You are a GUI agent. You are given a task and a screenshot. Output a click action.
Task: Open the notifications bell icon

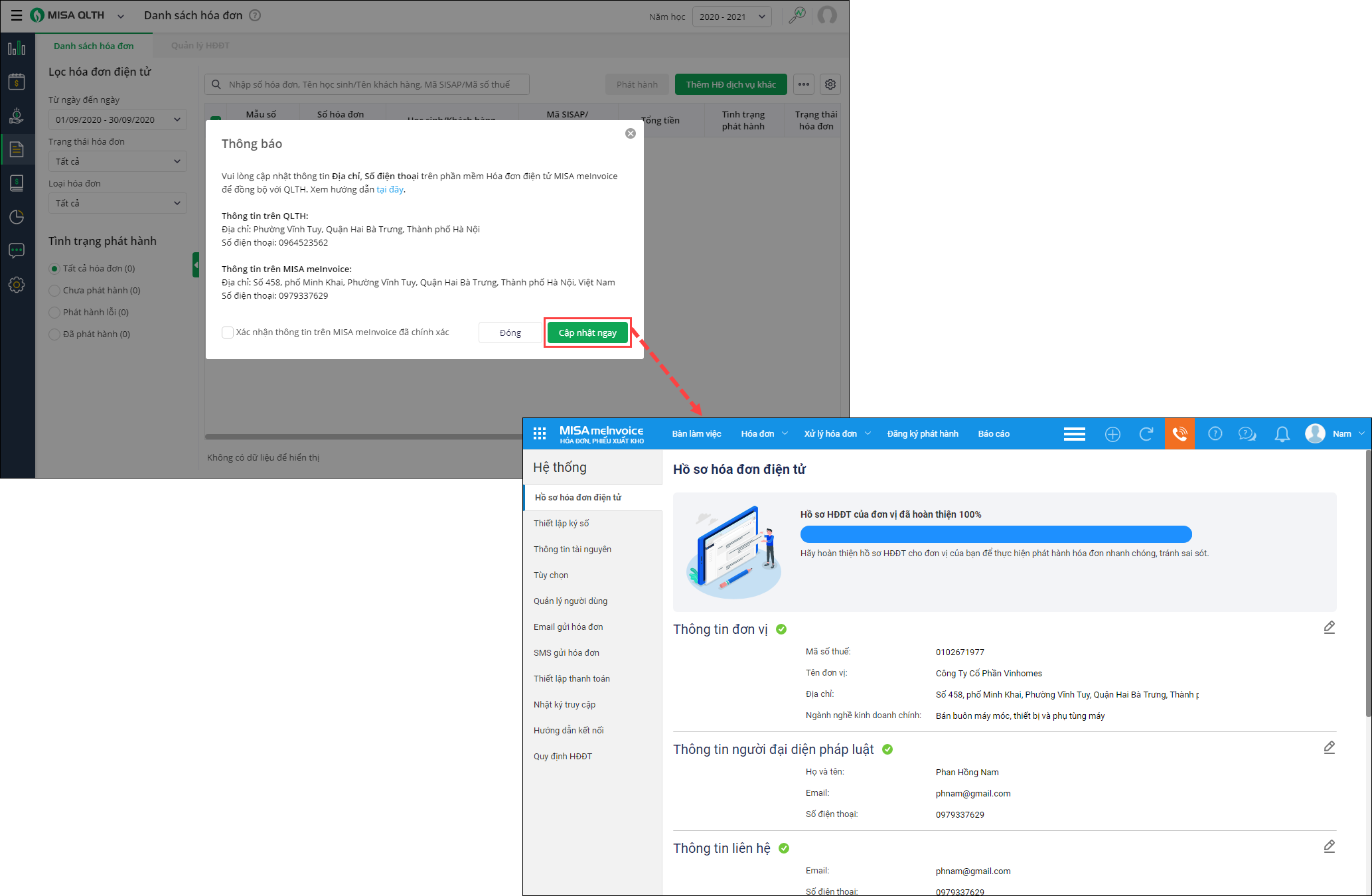coord(1282,434)
